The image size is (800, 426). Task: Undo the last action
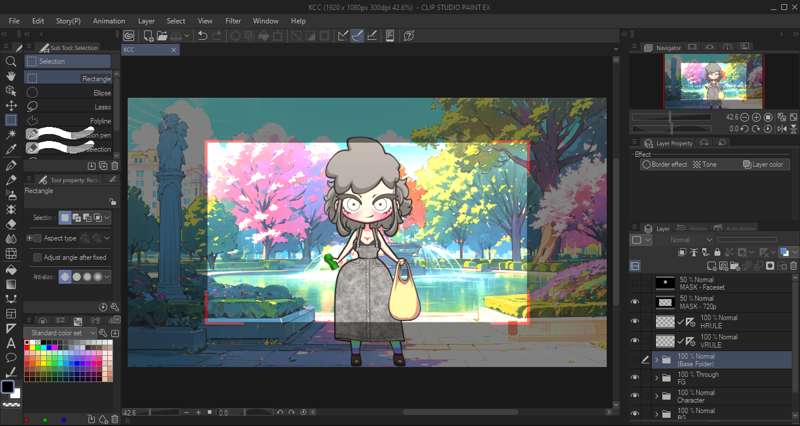203,36
